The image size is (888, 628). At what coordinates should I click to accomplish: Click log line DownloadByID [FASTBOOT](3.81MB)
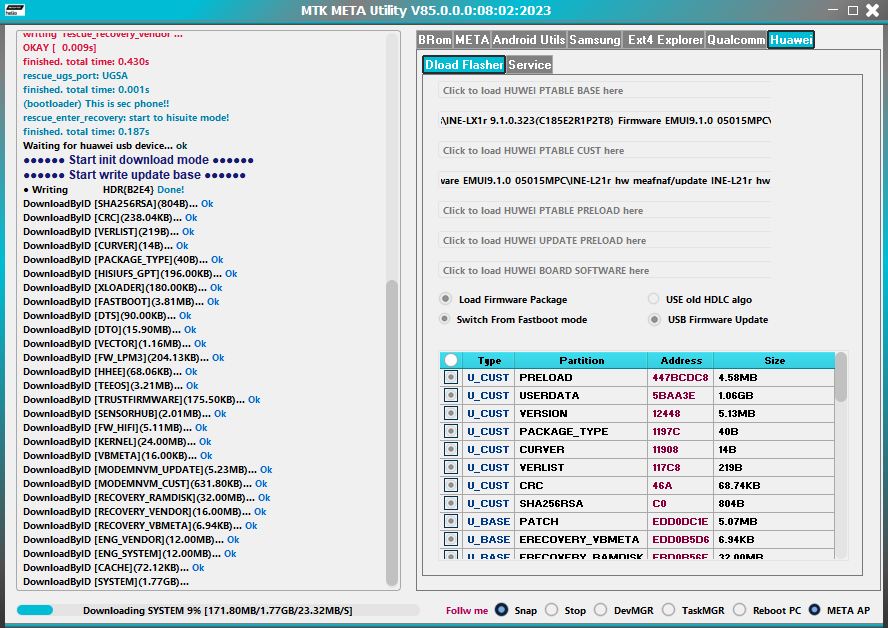pyautogui.click(x=121, y=302)
